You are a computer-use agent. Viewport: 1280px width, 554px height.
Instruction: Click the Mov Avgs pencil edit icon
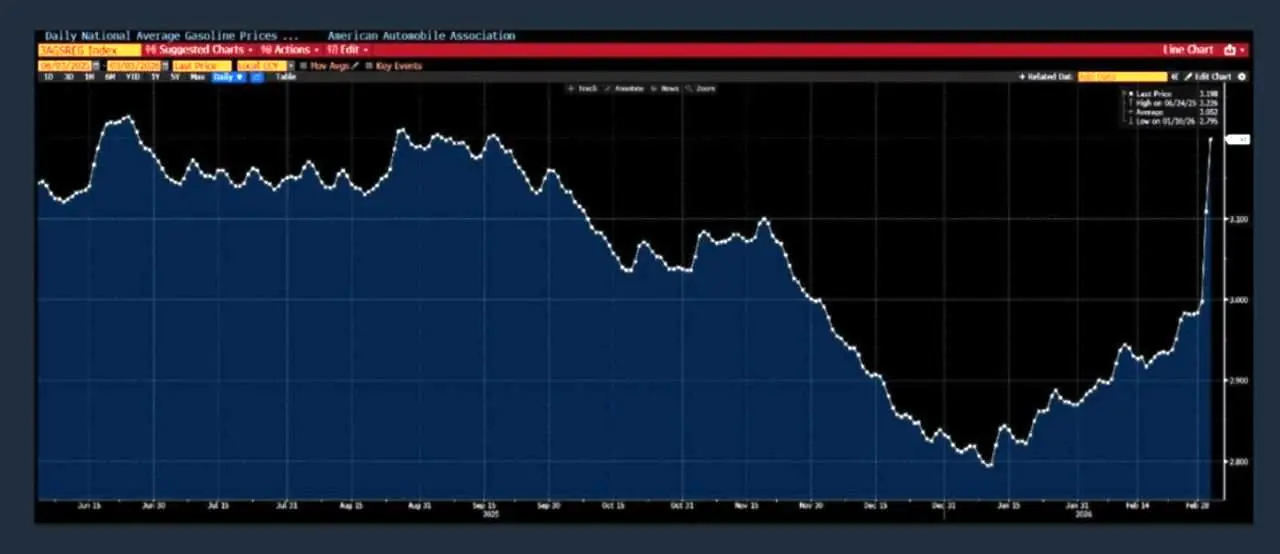[x=355, y=66]
